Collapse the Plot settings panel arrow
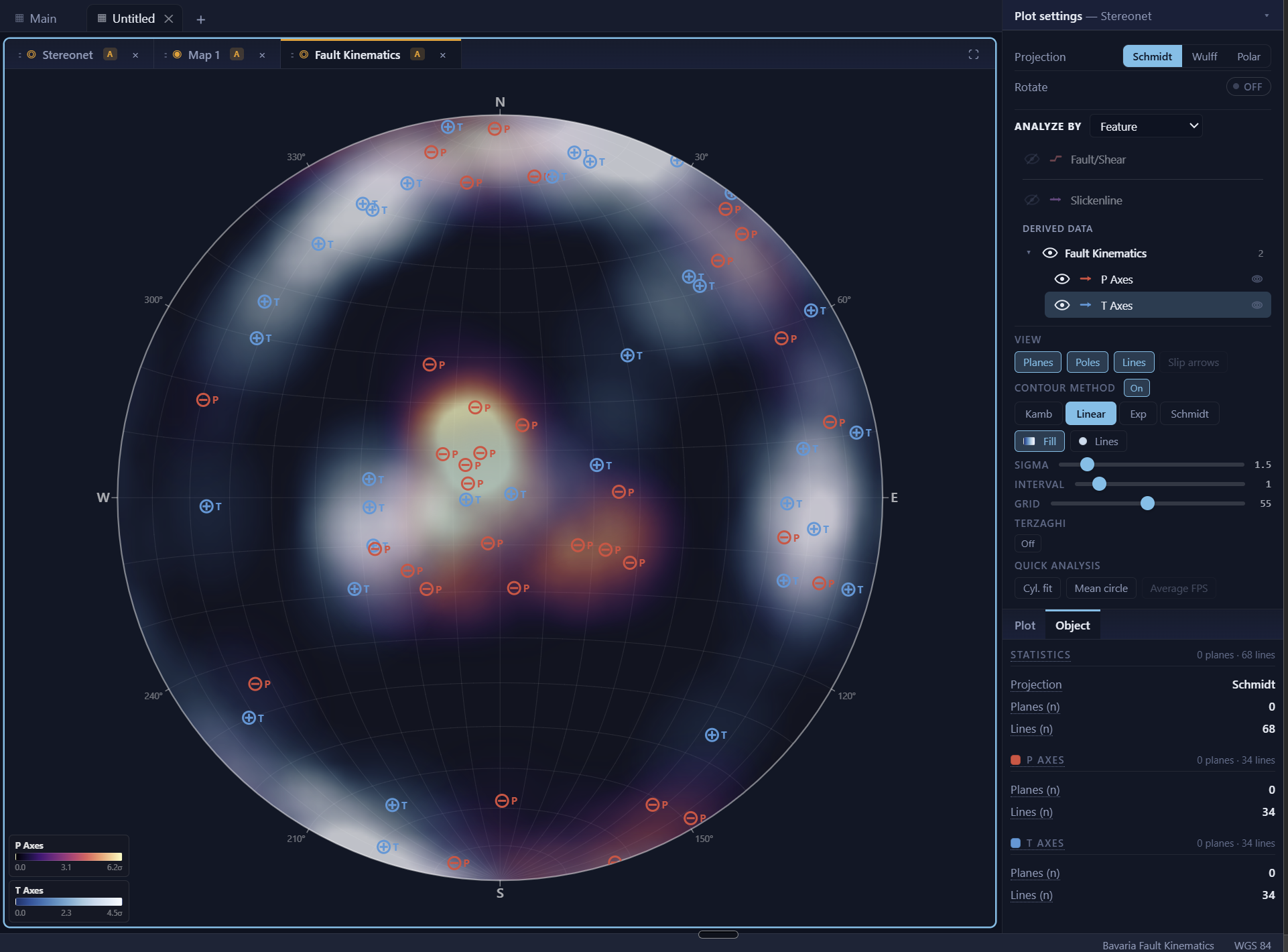Image resolution: width=1288 pixels, height=952 pixels. (1267, 15)
